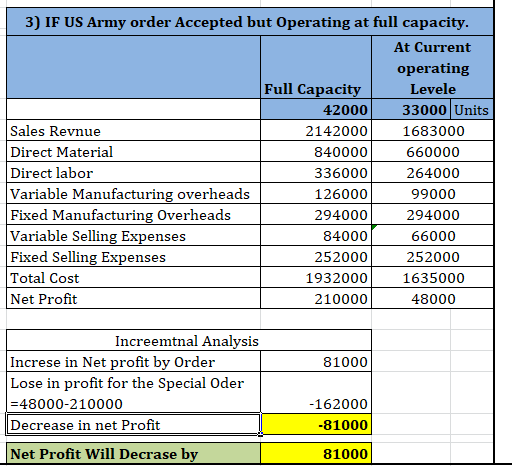Click Direct Material value 840000
The height and width of the screenshot is (466, 512).
point(316,151)
